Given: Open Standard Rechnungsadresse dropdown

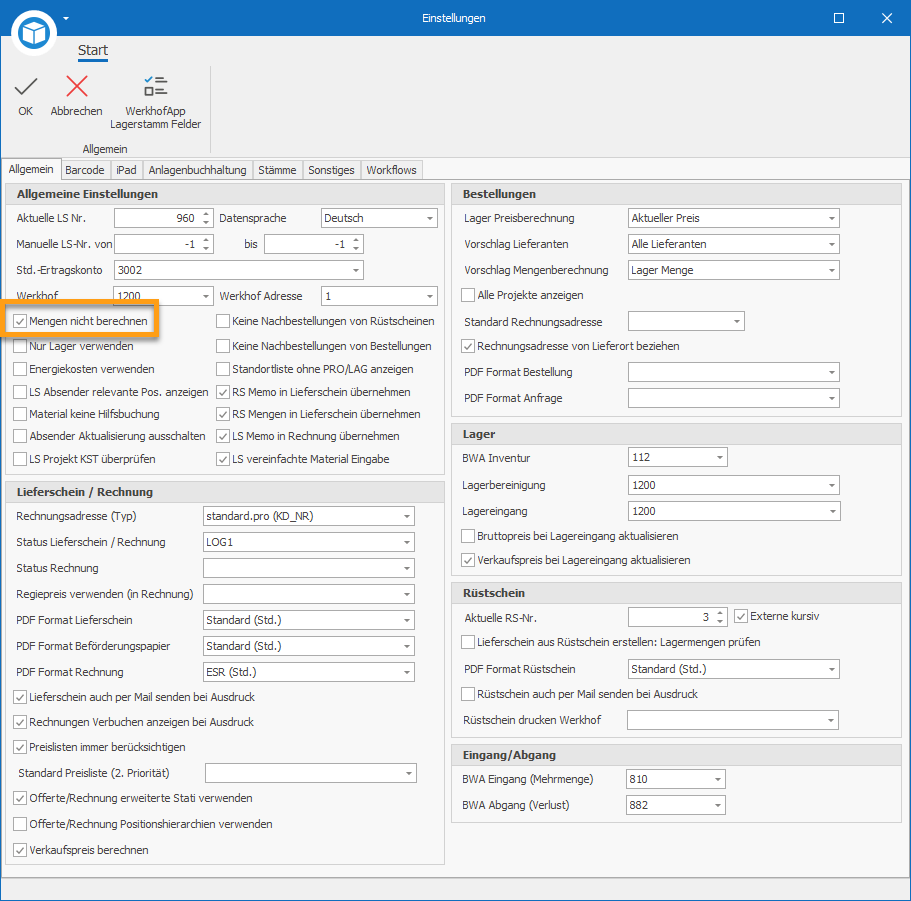Looking at the screenshot, I should point(737,321).
